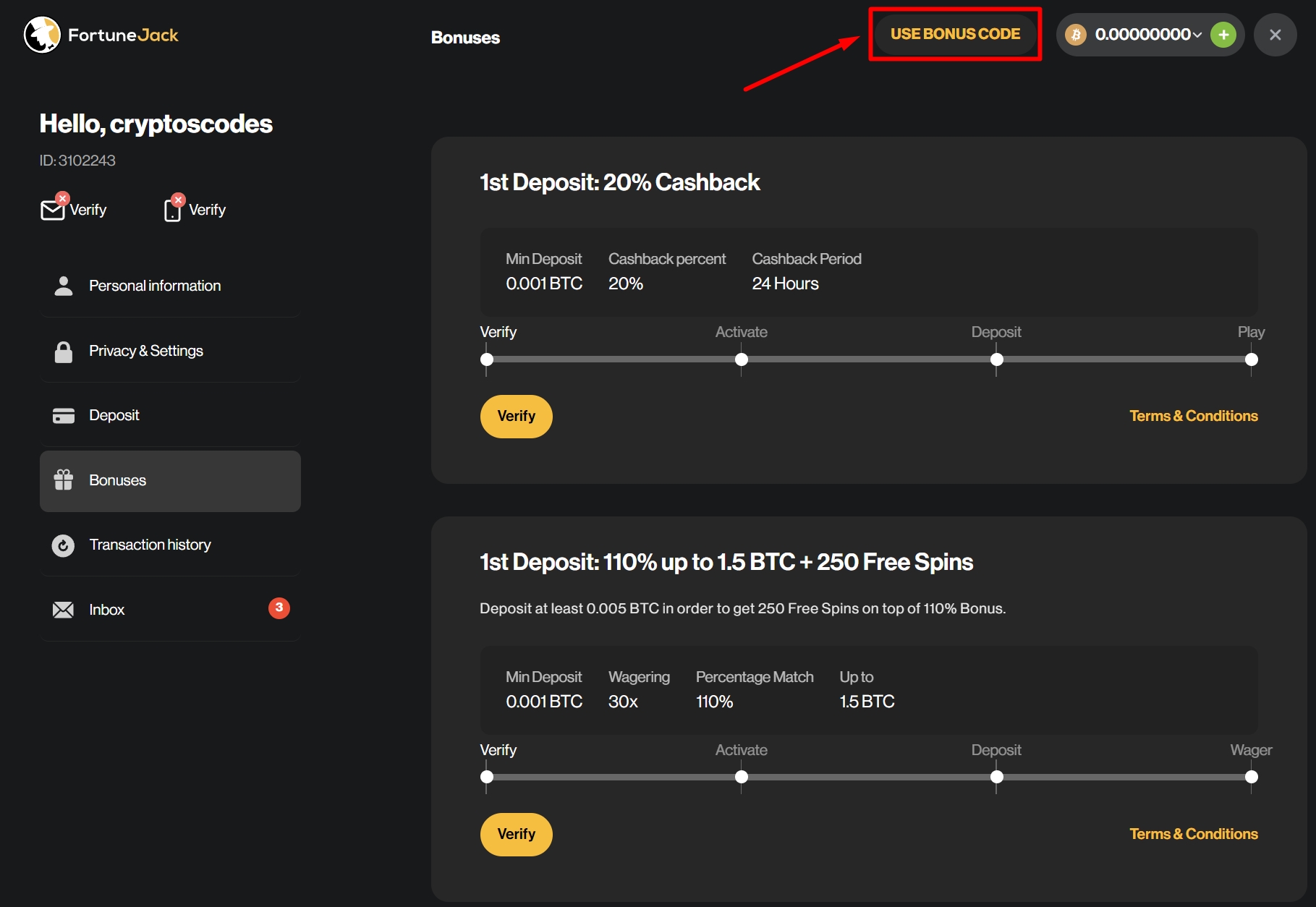Click the 1.5 BTC Up to value

coord(867,702)
